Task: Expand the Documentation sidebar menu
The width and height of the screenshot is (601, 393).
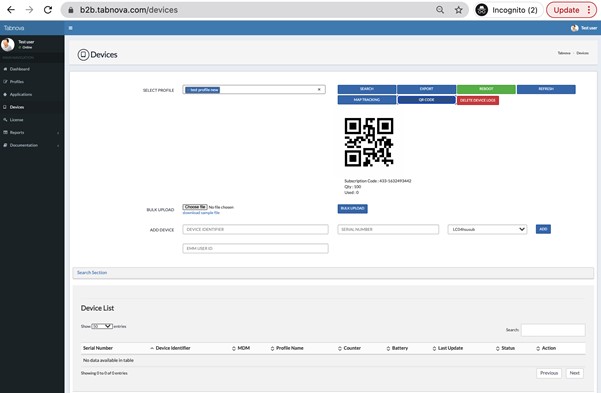Action: (x=32, y=145)
